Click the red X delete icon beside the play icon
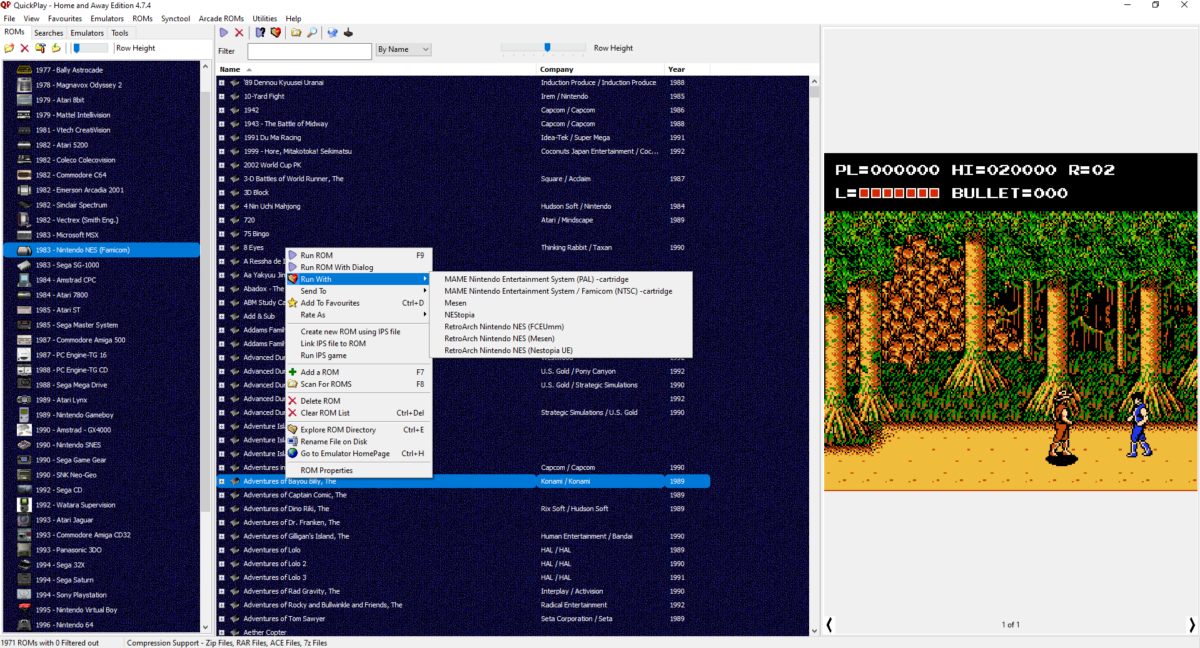Screen dimensions: 1200x648 point(239,33)
